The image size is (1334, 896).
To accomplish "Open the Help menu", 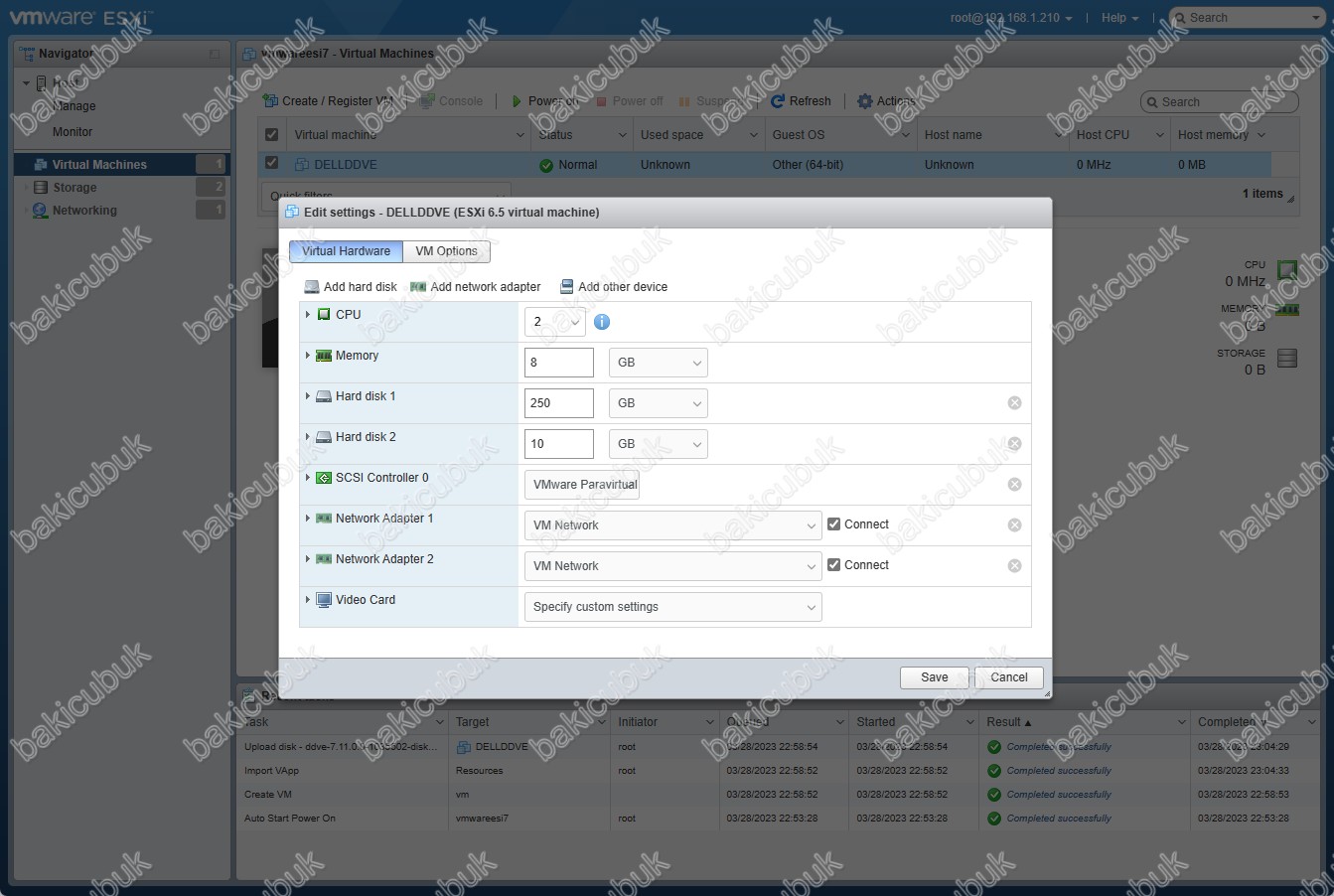I will (1119, 18).
